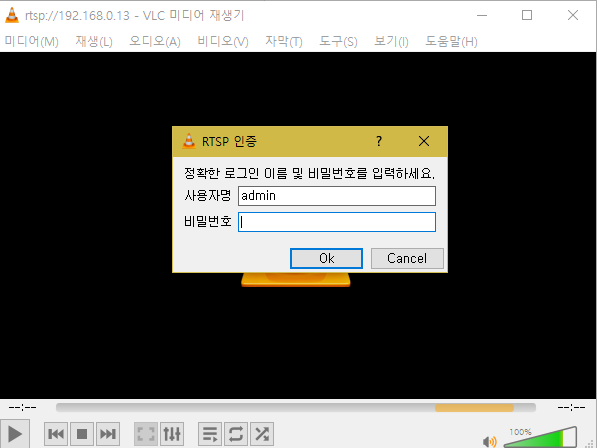
Task: Click the Next media button
Action: tap(108, 434)
